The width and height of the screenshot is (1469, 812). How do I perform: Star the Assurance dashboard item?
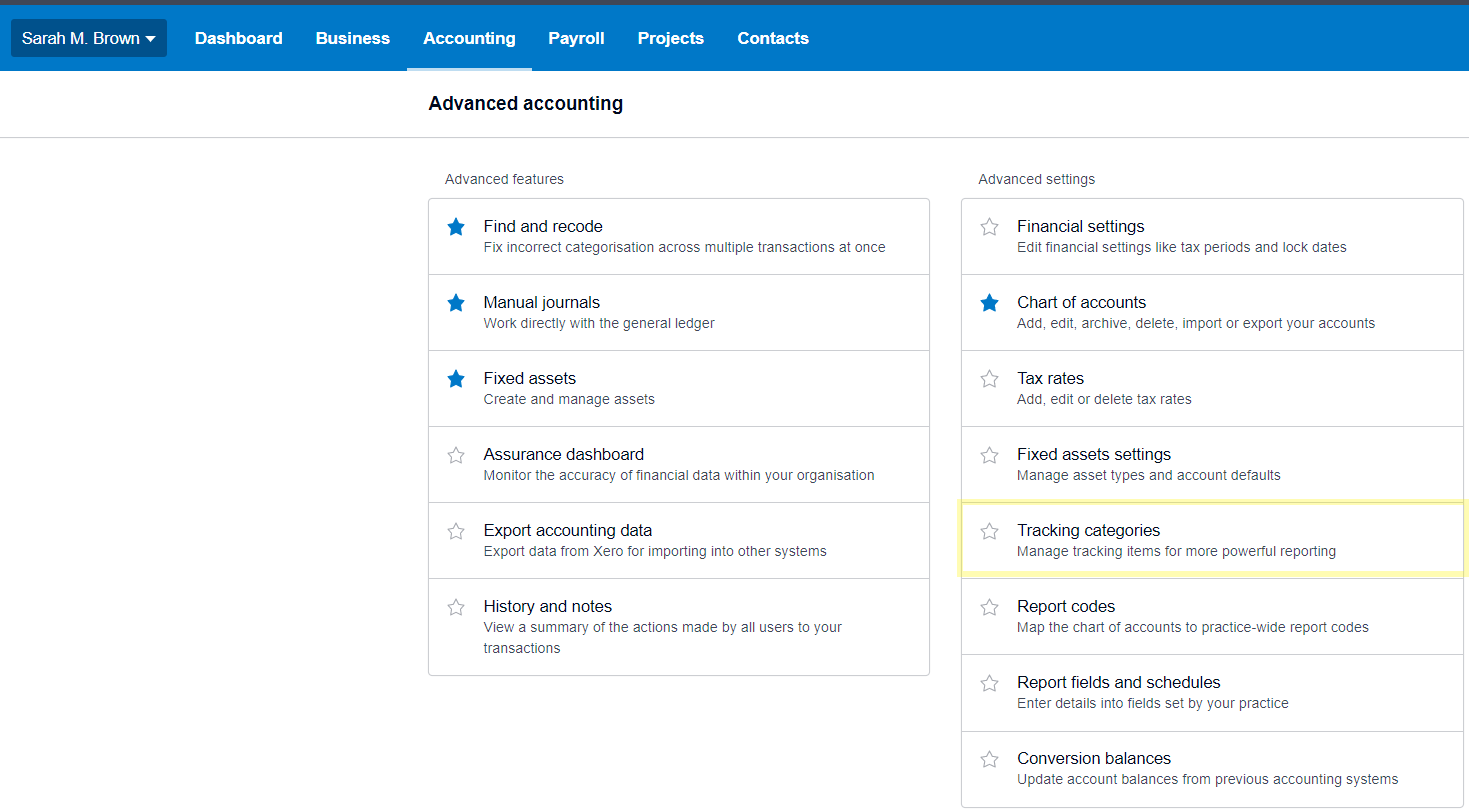coord(456,455)
